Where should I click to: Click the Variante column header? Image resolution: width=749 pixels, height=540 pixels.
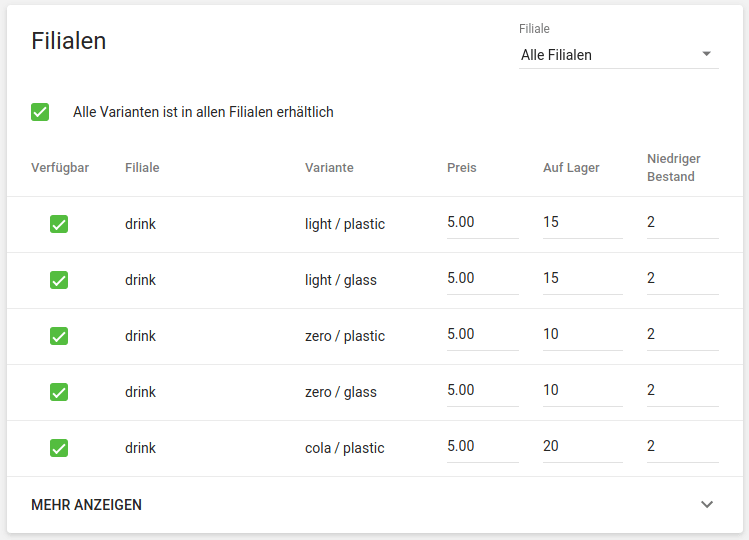pos(329,168)
